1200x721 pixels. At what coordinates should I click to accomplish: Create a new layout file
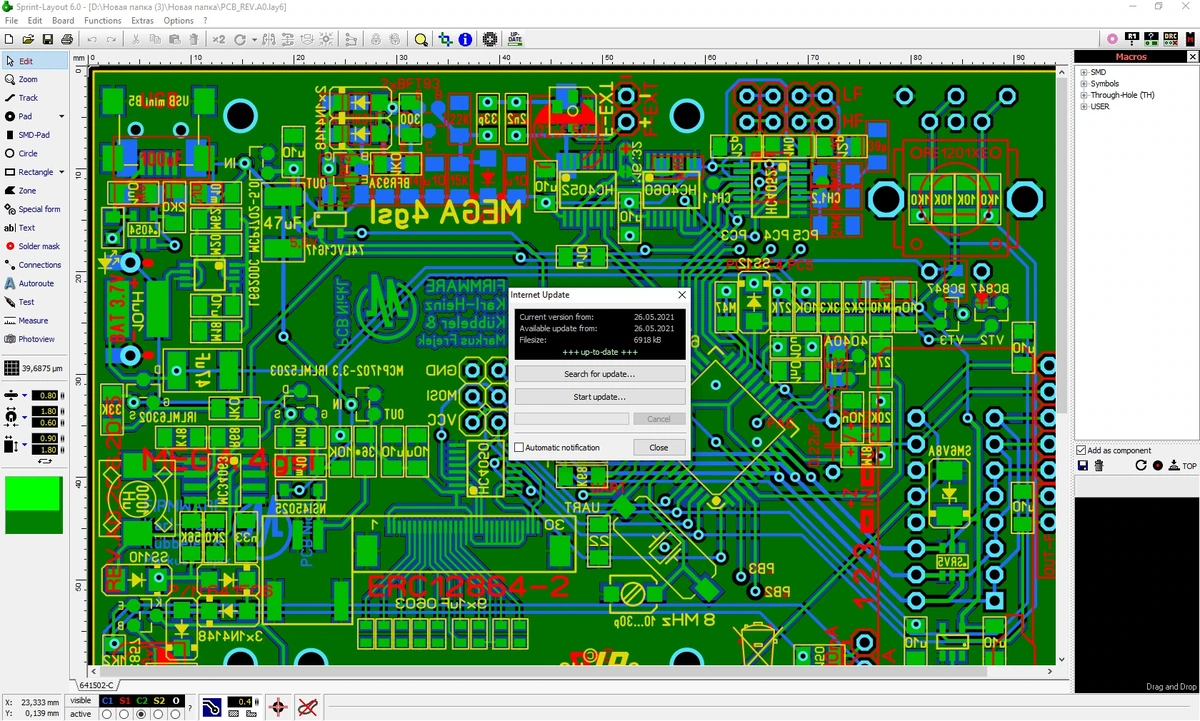(10, 39)
